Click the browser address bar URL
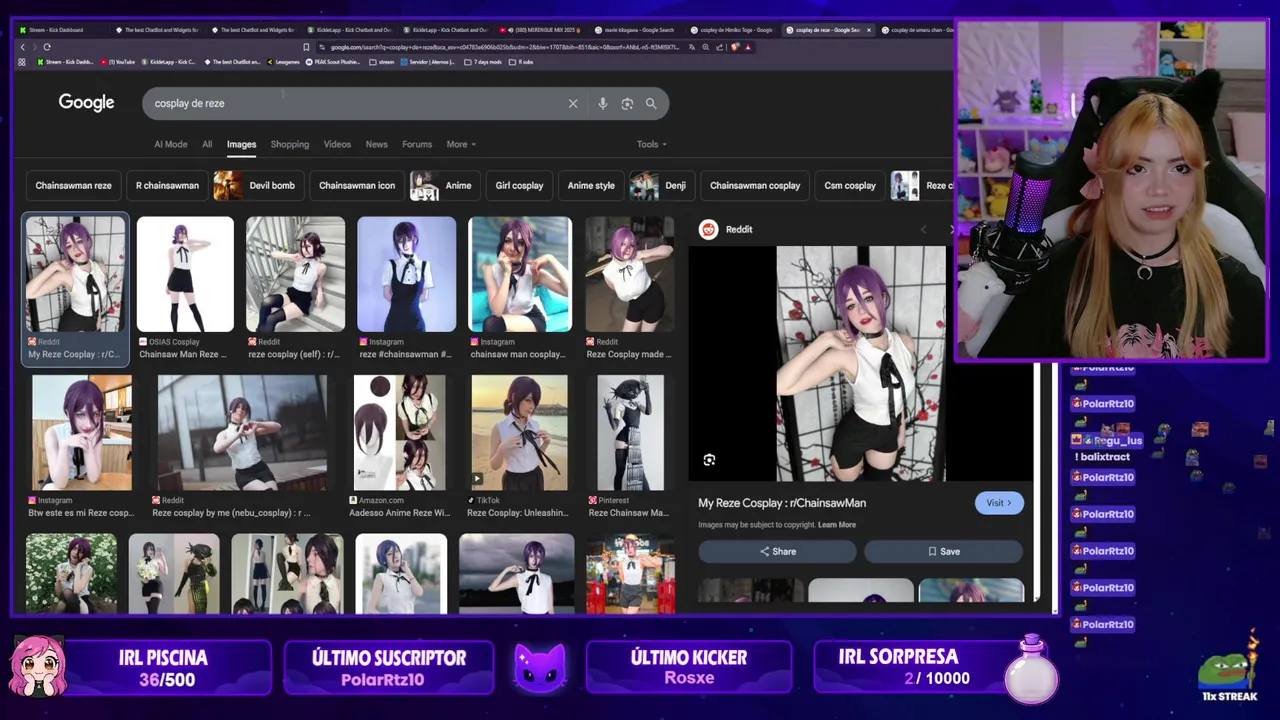The width and height of the screenshot is (1280, 720). [x=504, y=47]
